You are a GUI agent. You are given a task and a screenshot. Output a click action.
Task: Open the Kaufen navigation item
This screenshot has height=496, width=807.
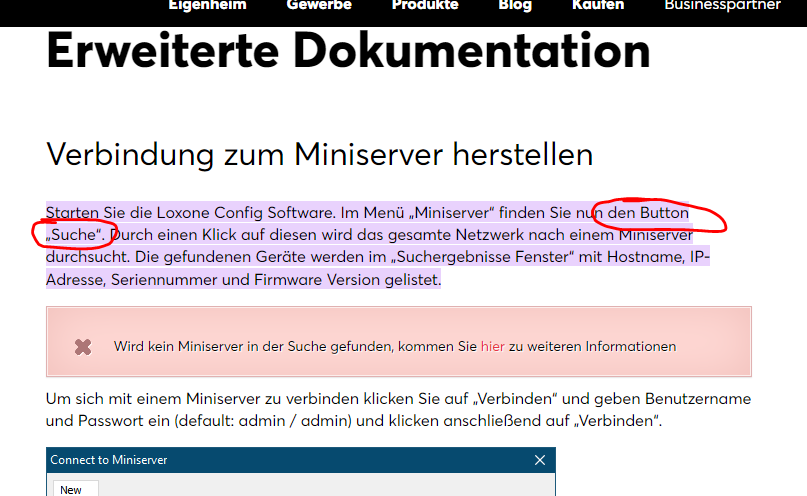[x=598, y=5]
